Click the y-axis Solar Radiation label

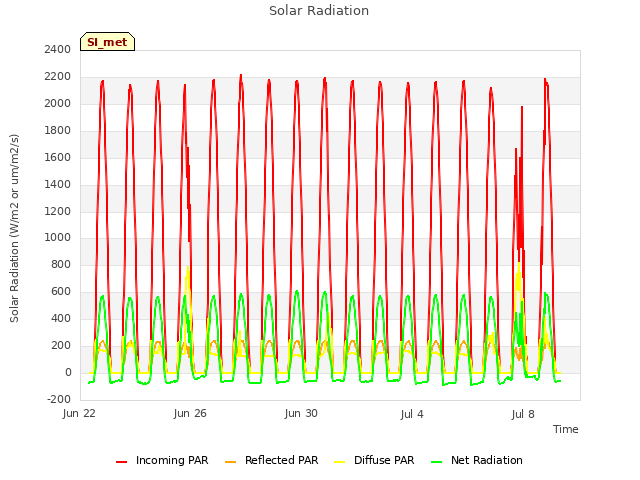click(14, 228)
